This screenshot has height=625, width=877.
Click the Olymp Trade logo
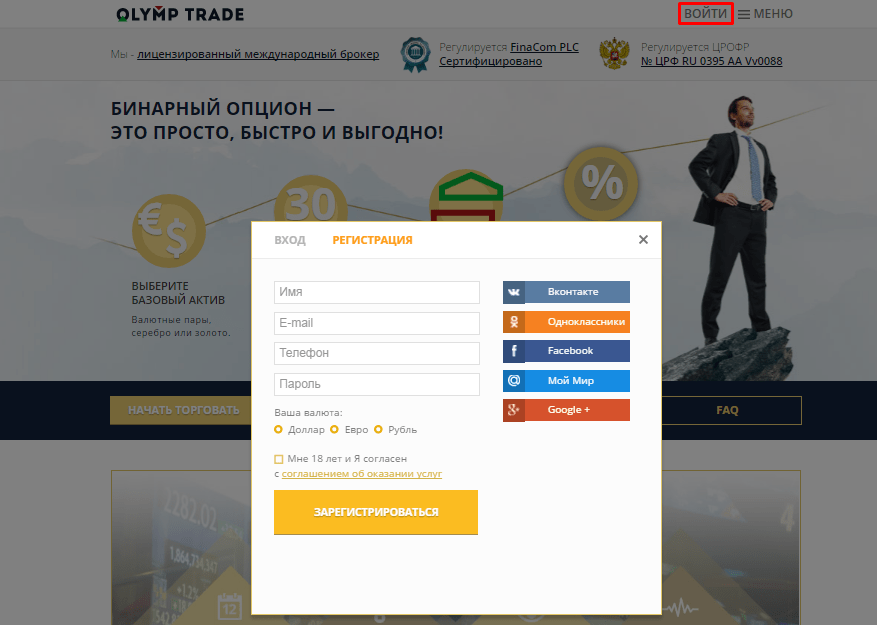(180, 14)
